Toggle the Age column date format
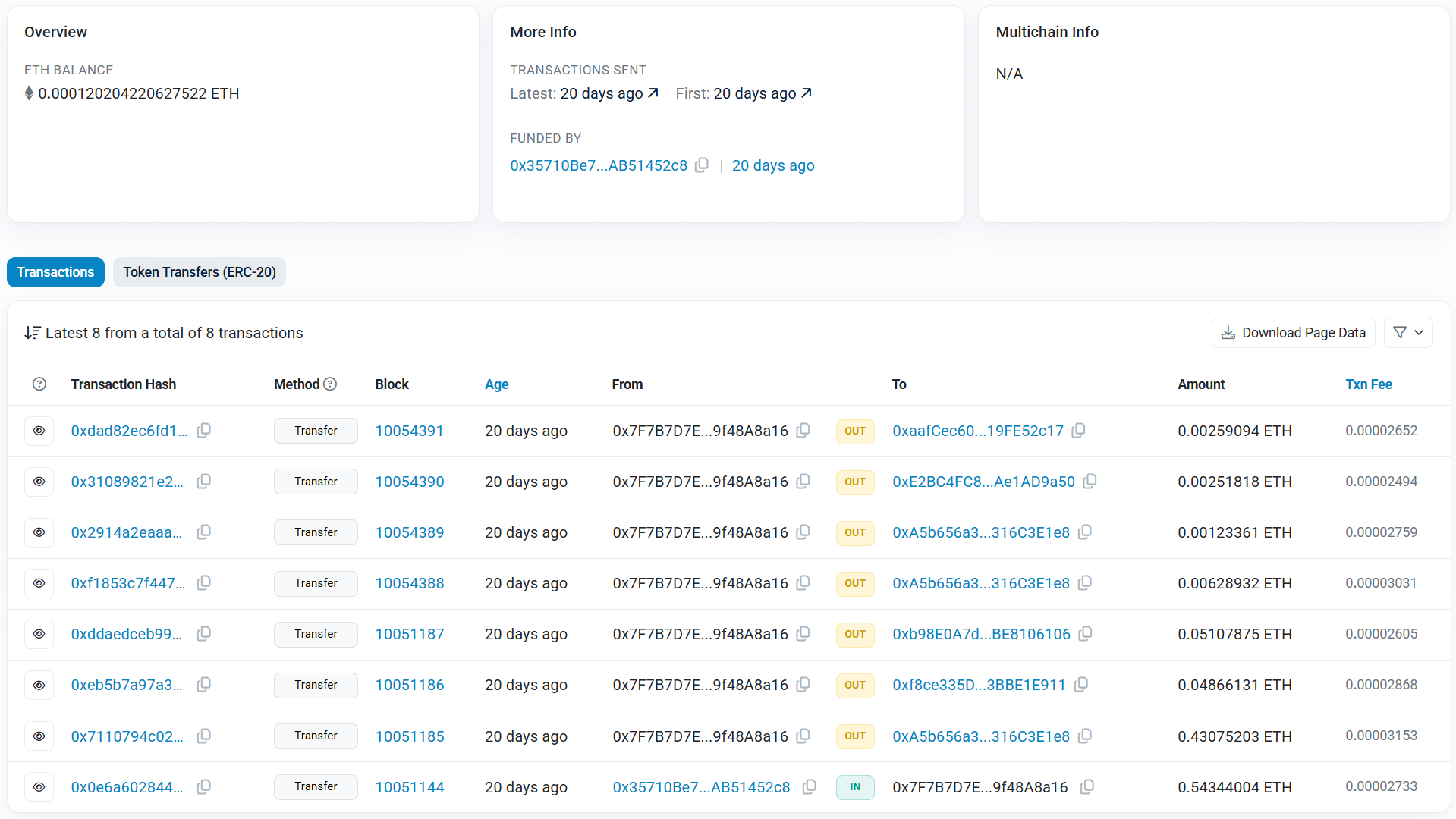This screenshot has height=819, width=1456. 496,384
